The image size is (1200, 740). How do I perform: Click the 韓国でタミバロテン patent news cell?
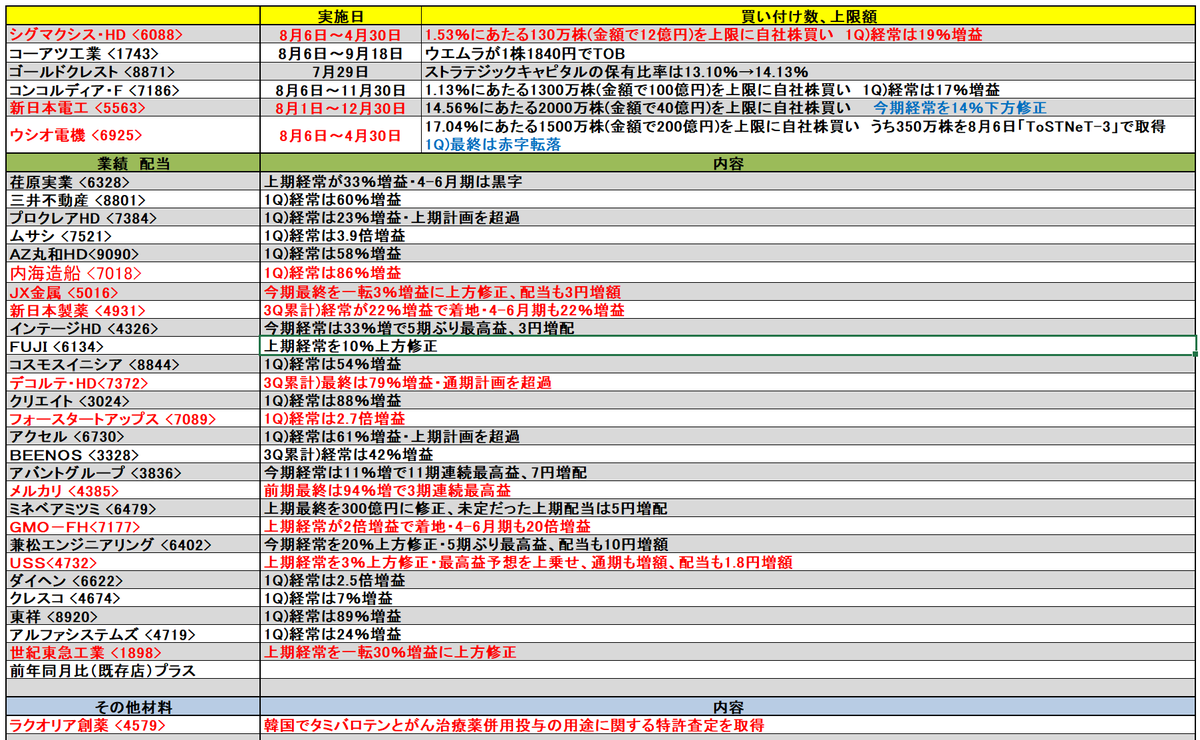(728, 725)
